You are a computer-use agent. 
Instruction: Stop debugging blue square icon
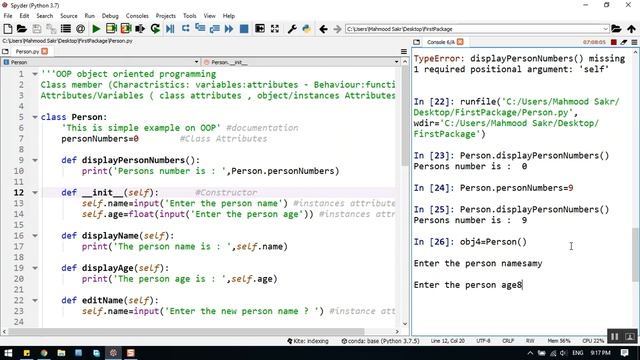tap(244, 29)
